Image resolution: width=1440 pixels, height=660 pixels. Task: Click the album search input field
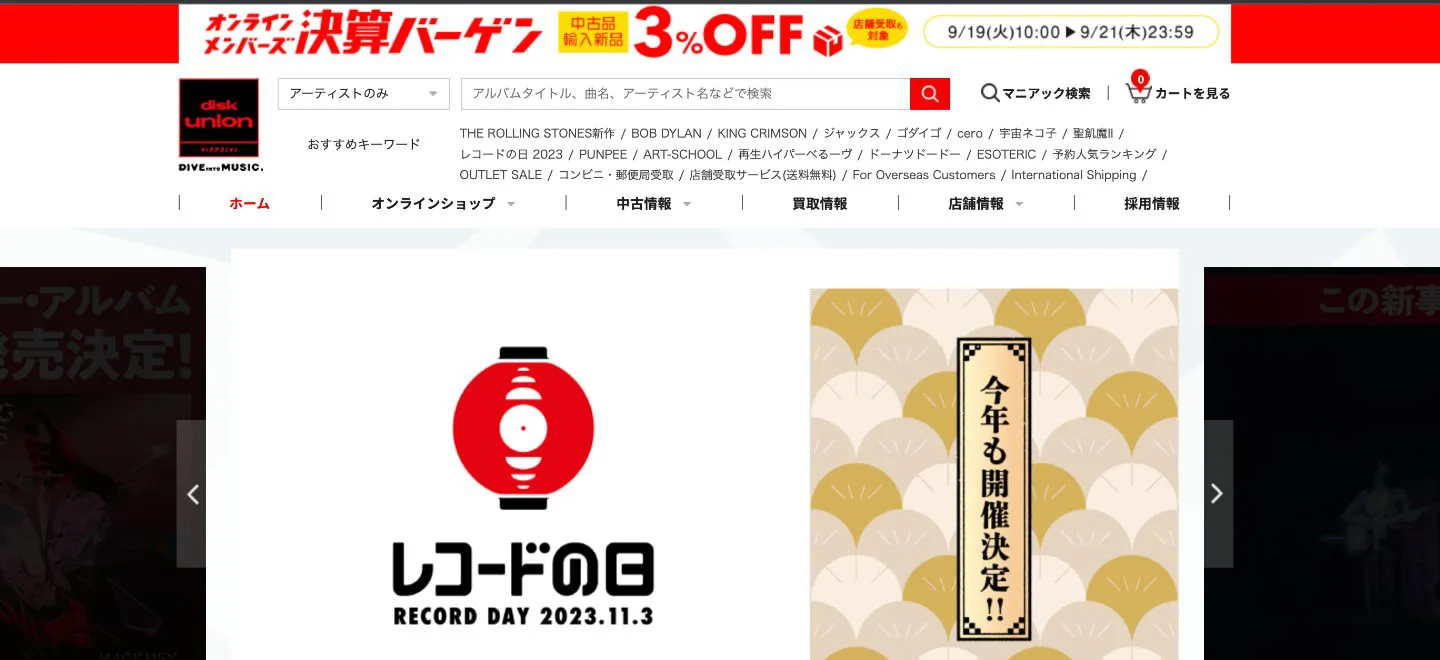(x=685, y=94)
